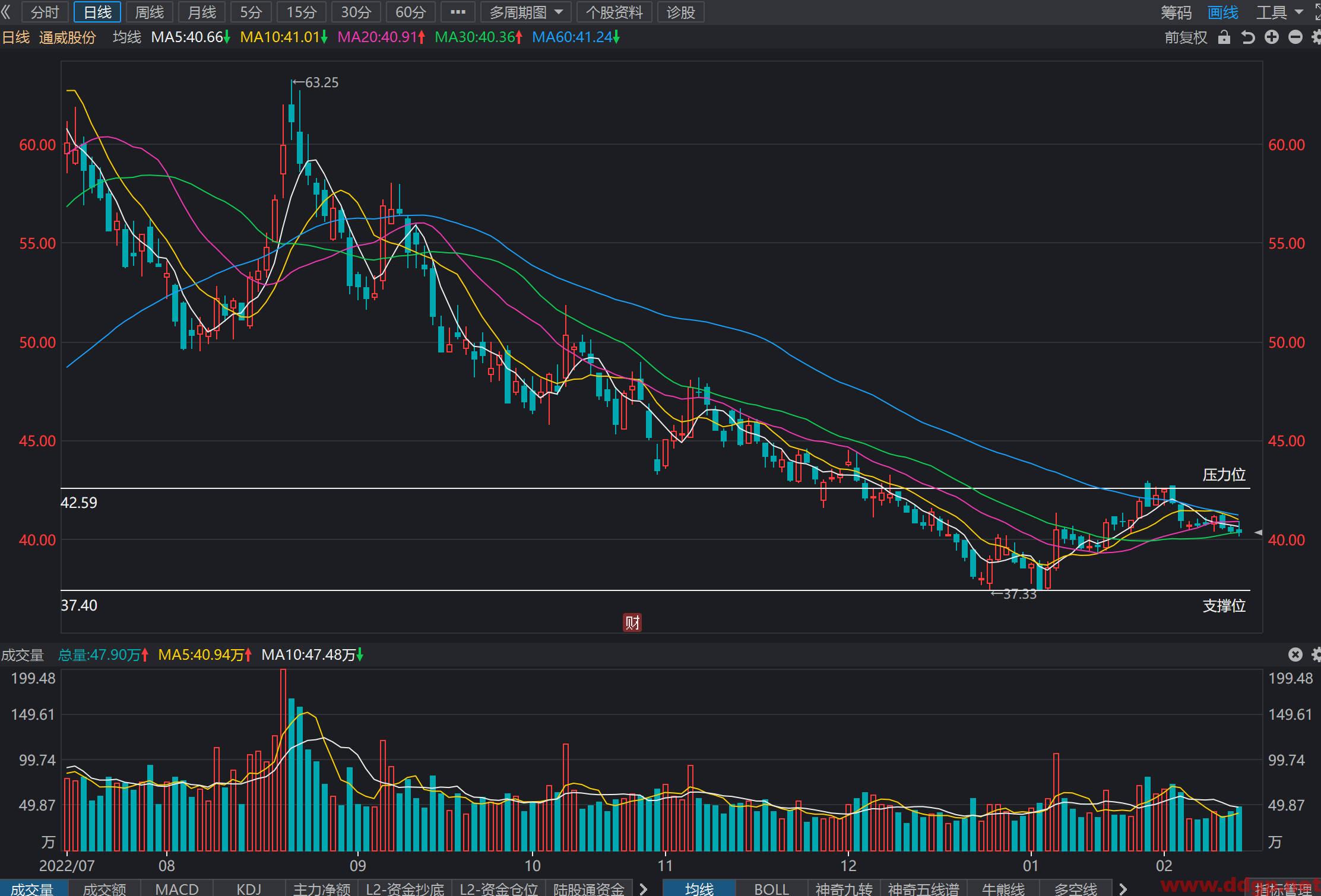The width and height of the screenshot is (1321, 896).
Task: Select BOLL overlay tab
Action: point(771,889)
